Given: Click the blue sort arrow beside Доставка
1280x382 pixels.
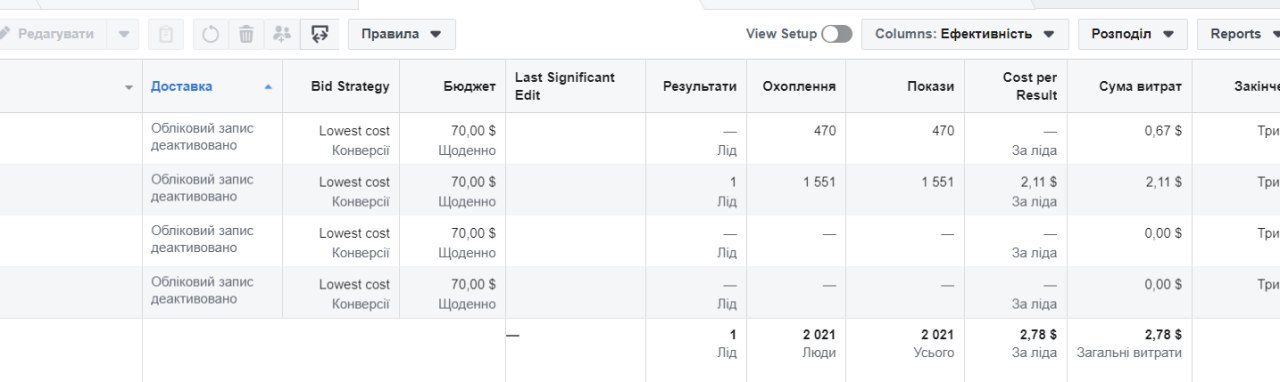Looking at the screenshot, I should coord(268,87).
